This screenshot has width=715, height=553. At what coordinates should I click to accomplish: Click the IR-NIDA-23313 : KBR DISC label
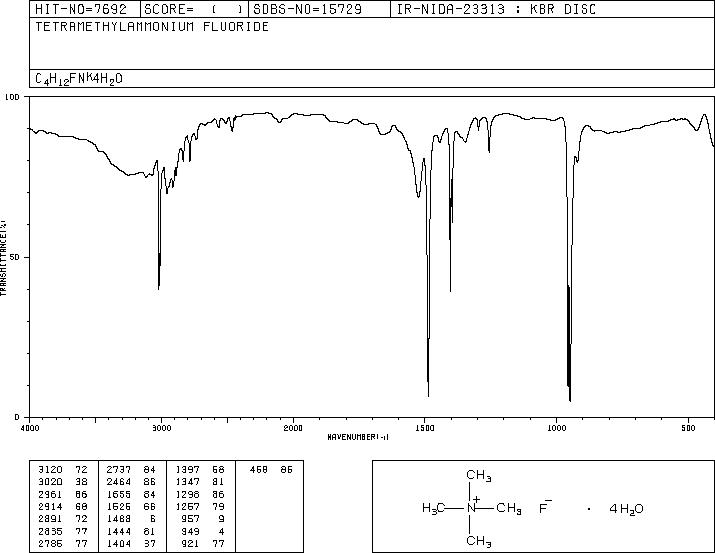point(496,9)
